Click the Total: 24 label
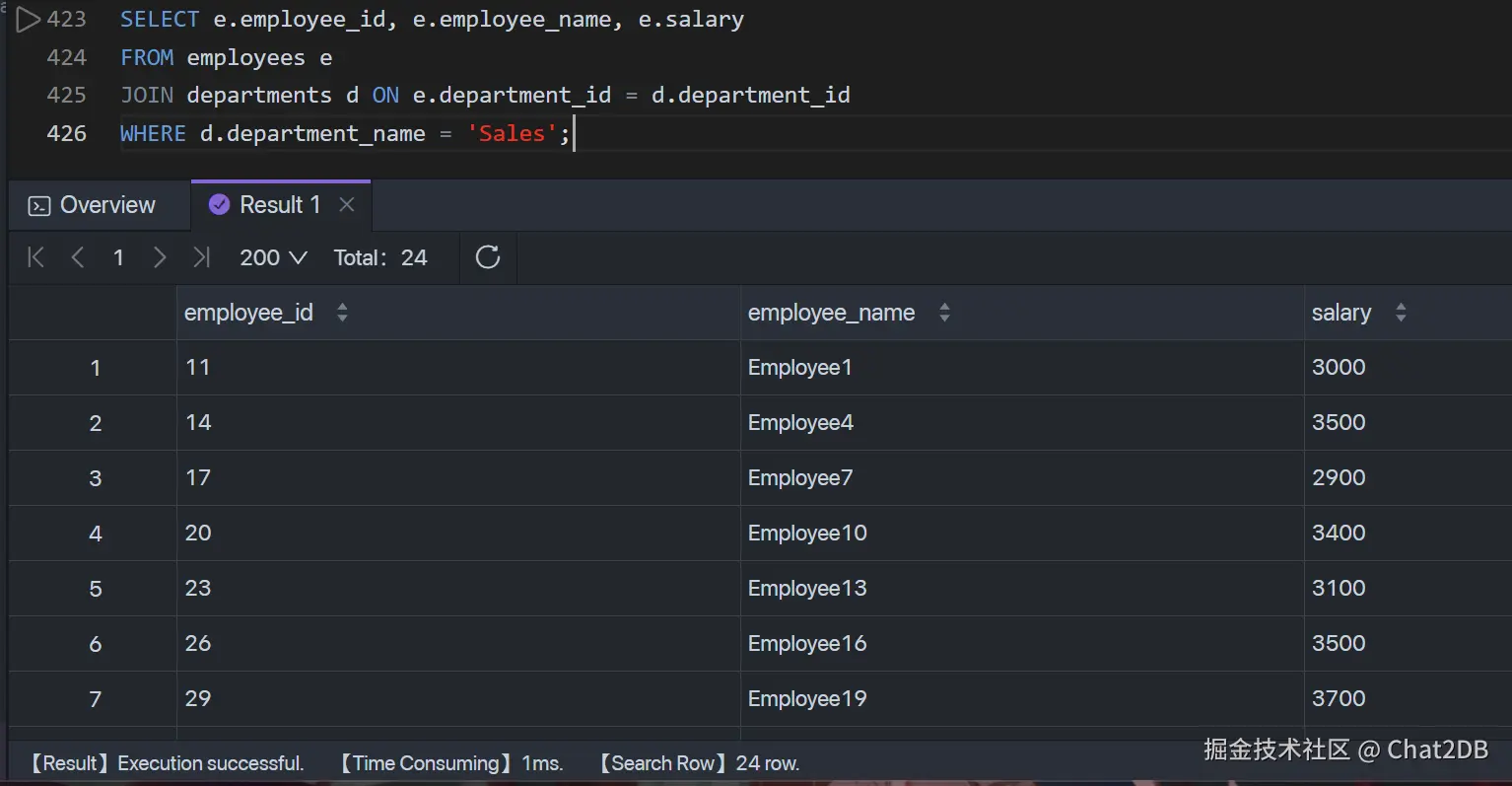Image resolution: width=1512 pixels, height=786 pixels. coord(380,257)
